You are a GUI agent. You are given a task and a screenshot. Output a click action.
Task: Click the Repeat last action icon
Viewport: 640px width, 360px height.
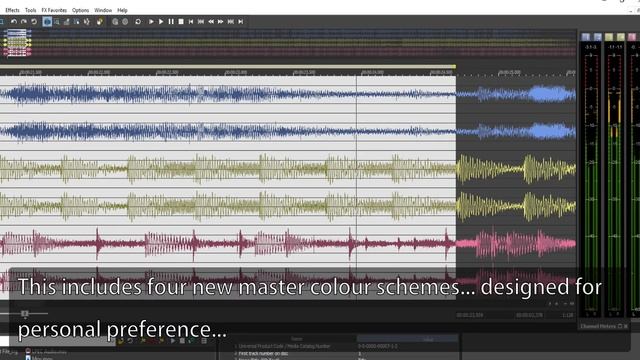(34, 22)
